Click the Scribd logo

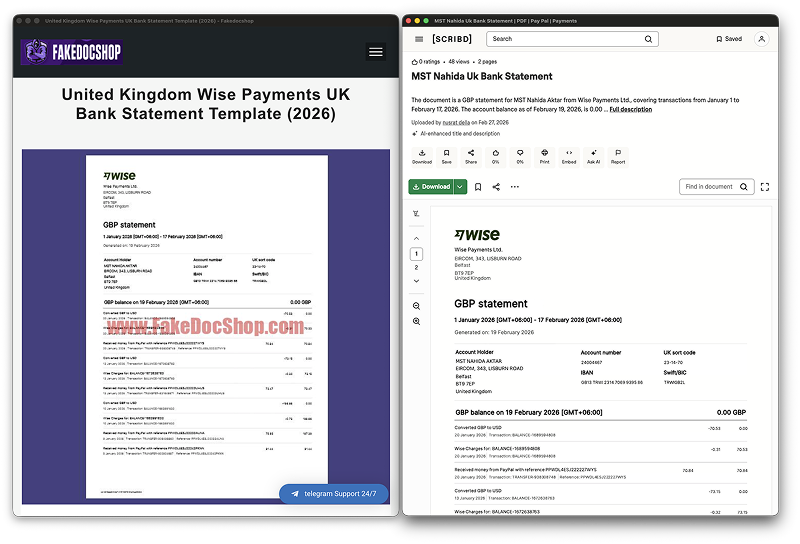(452, 39)
